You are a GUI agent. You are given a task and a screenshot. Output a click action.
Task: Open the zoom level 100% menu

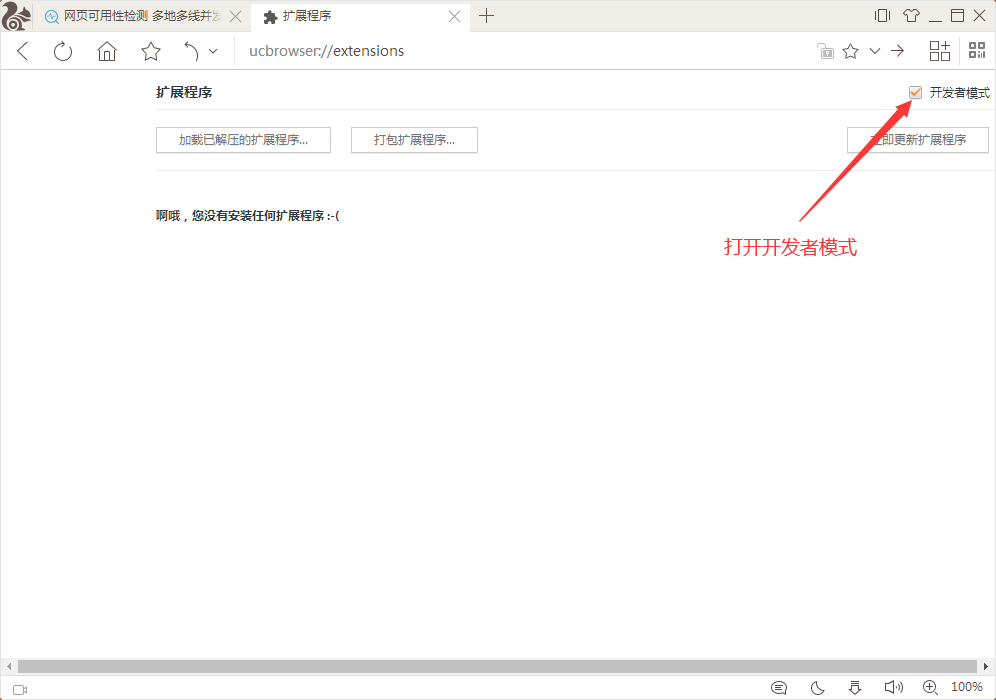pos(966,688)
